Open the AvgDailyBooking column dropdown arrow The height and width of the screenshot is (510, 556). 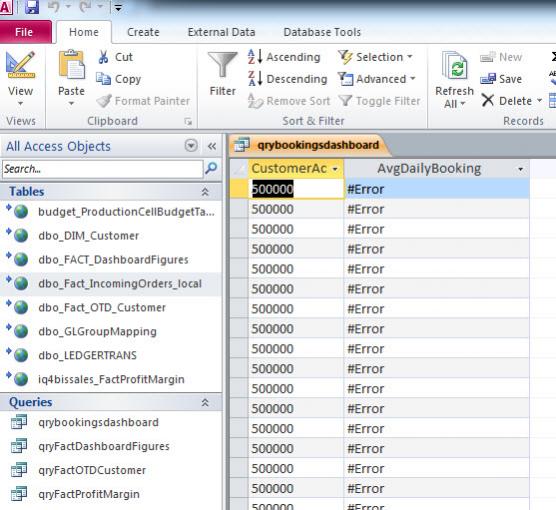520,169
